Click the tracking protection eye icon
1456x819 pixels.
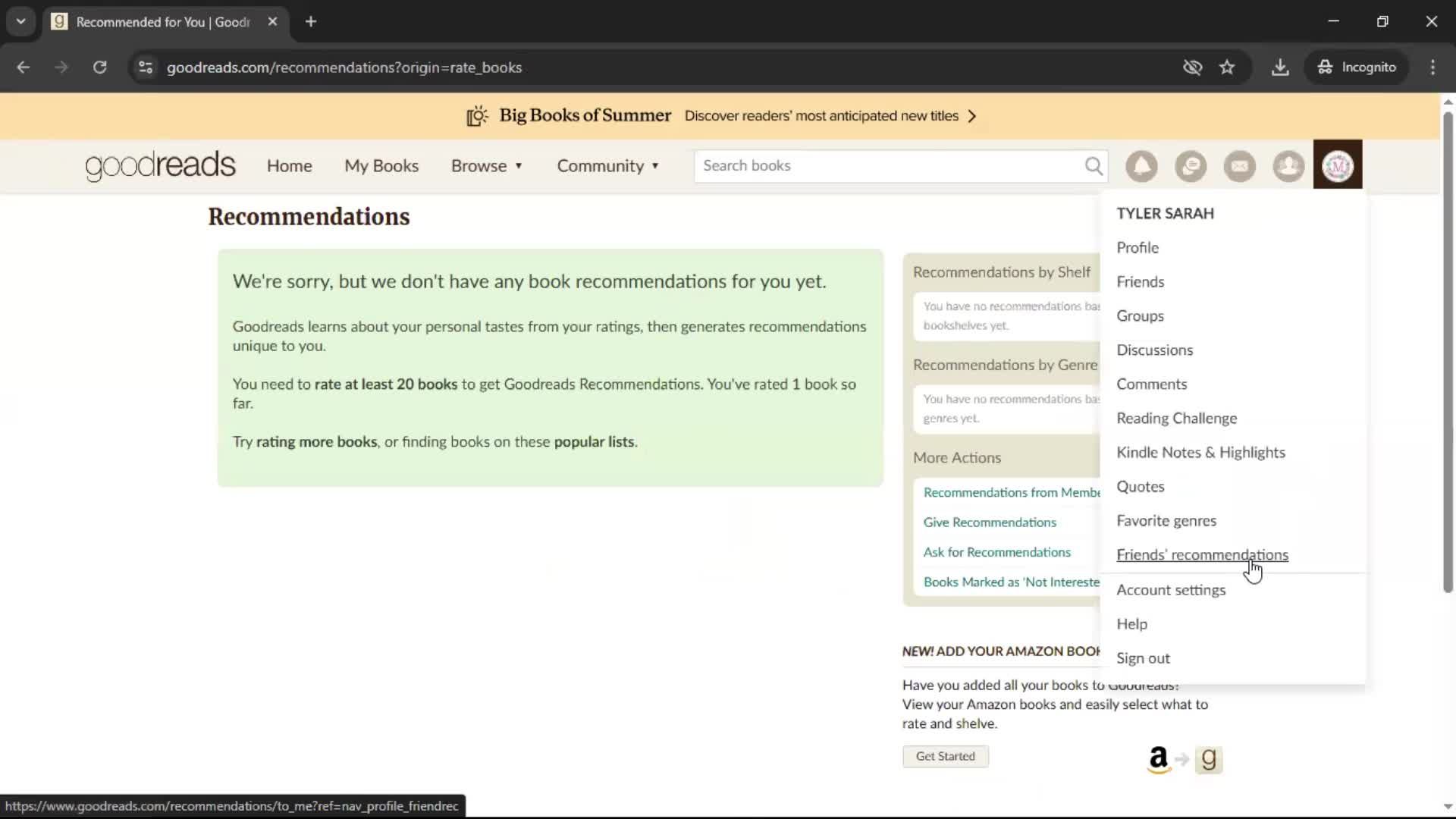point(1192,67)
